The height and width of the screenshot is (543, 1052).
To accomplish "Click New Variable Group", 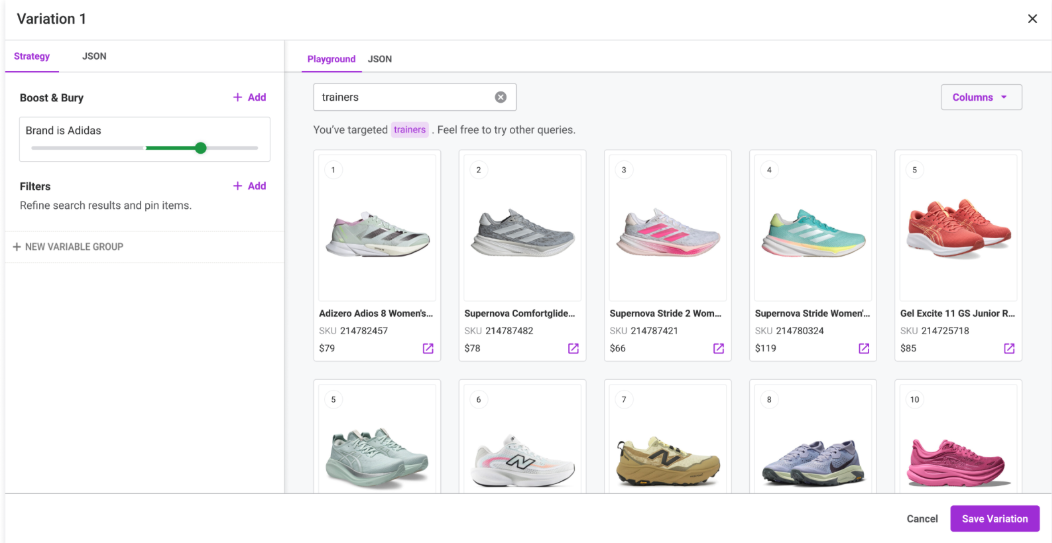I will 68,246.
